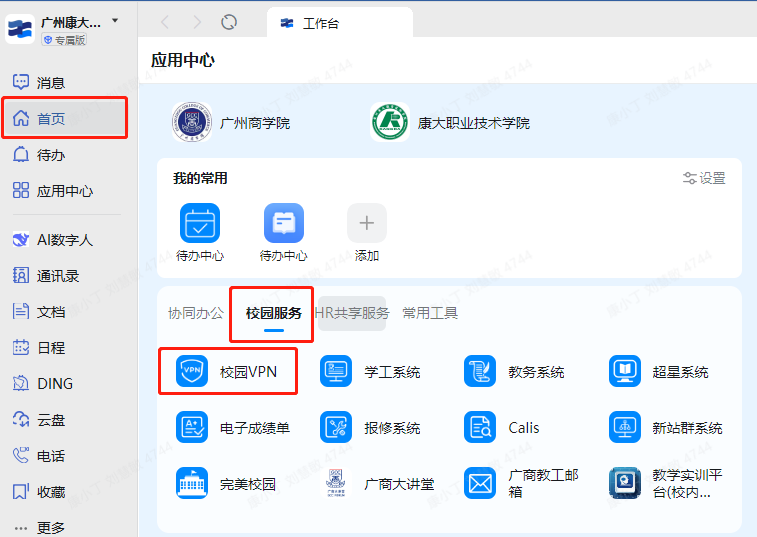Open 完美校园 app
This screenshot has width=757, height=537.
(226, 483)
